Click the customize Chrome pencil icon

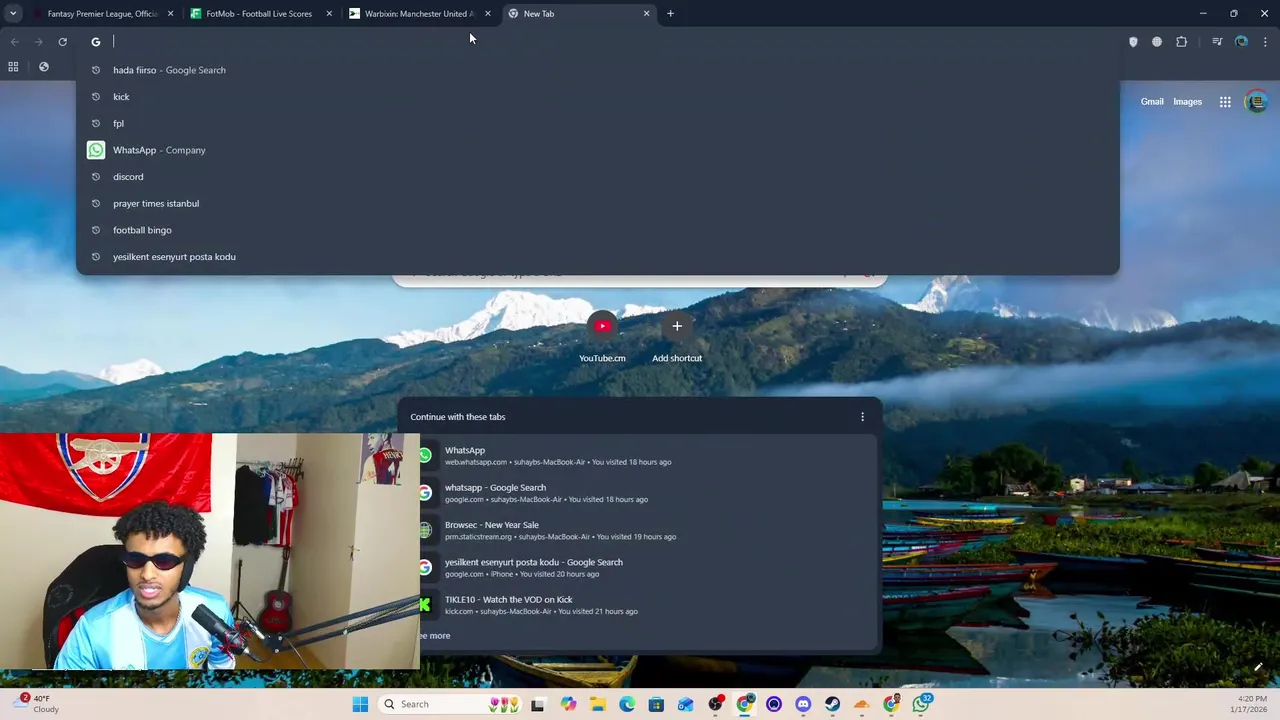click(1258, 667)
